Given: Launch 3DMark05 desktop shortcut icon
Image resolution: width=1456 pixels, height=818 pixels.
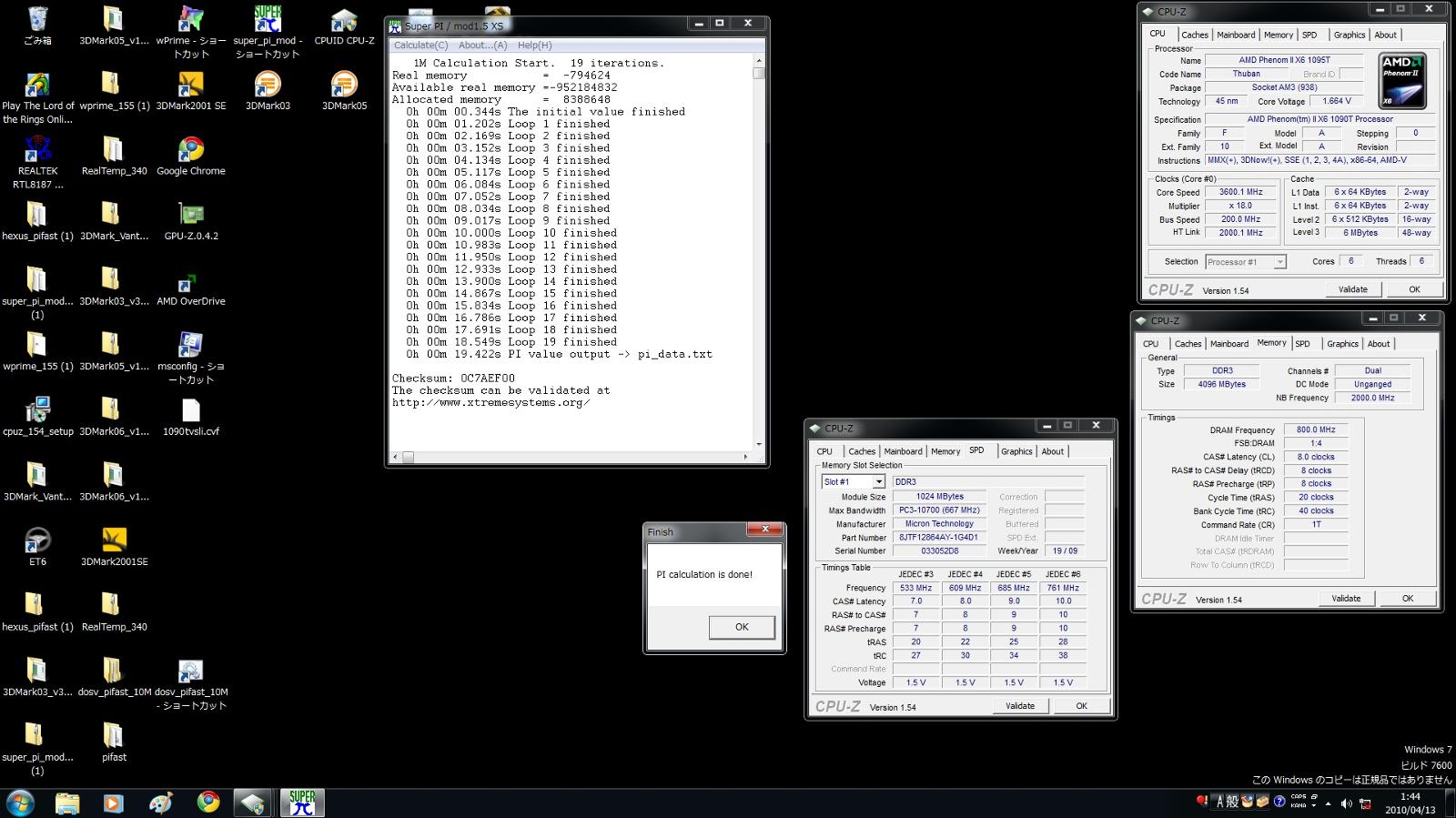Looking at the screenshot, I should (344, 91).
